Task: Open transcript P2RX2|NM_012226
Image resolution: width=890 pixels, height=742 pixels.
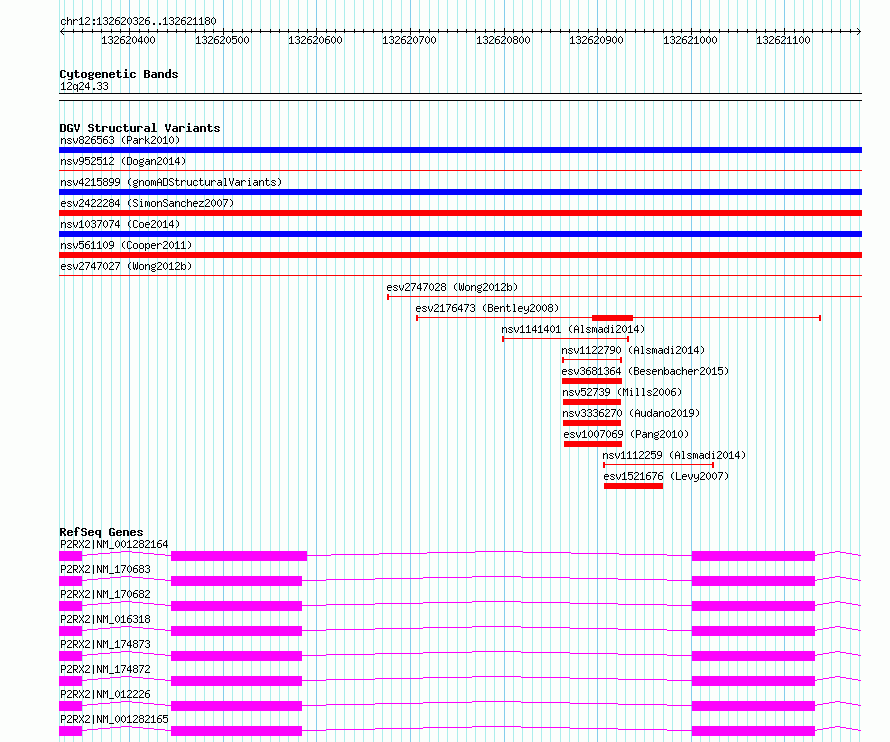Action: click(x=105, y=694)
